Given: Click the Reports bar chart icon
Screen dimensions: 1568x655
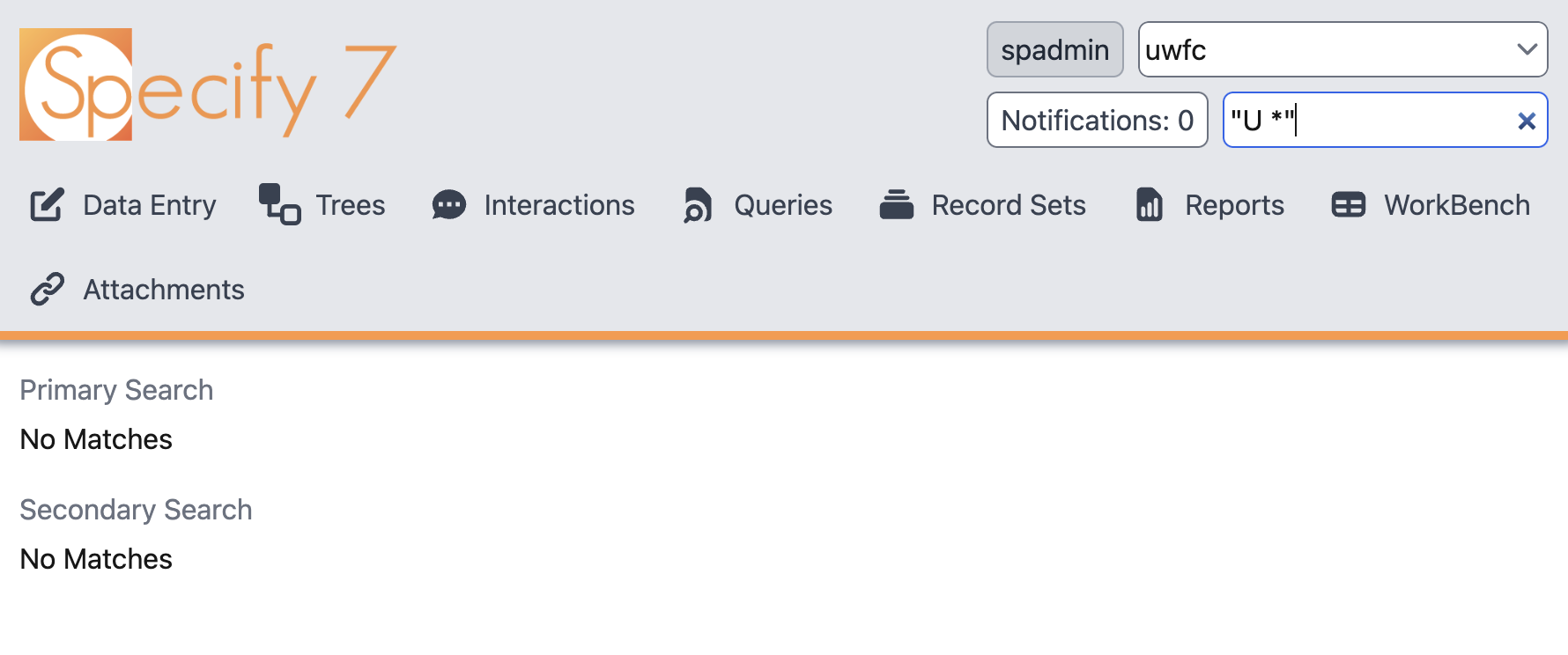Looking at the screenshot, I should (1148, 204).
